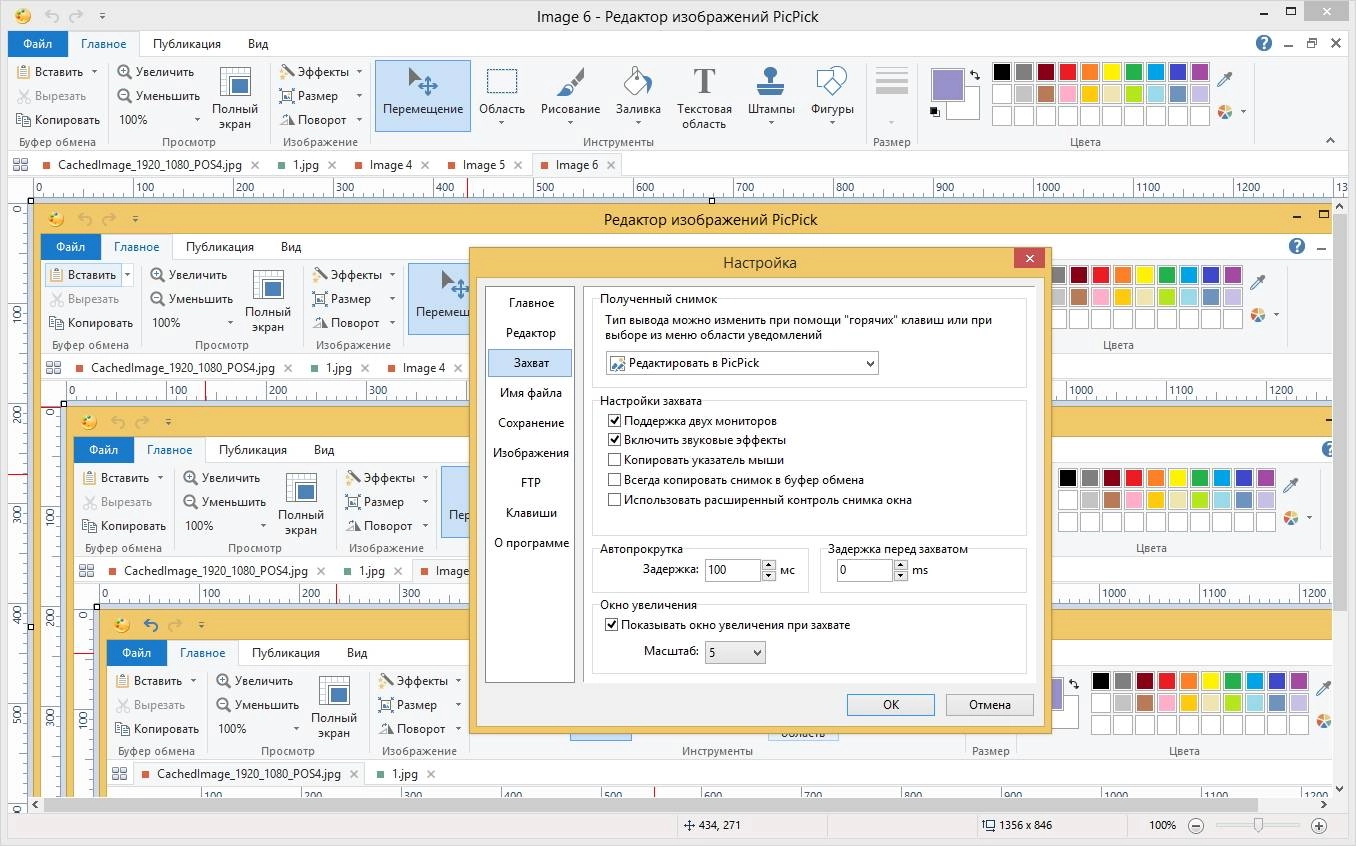Click the large purple foreground color in main ribbon
The height and width of the screenshot is (846, 1356).
947,86
